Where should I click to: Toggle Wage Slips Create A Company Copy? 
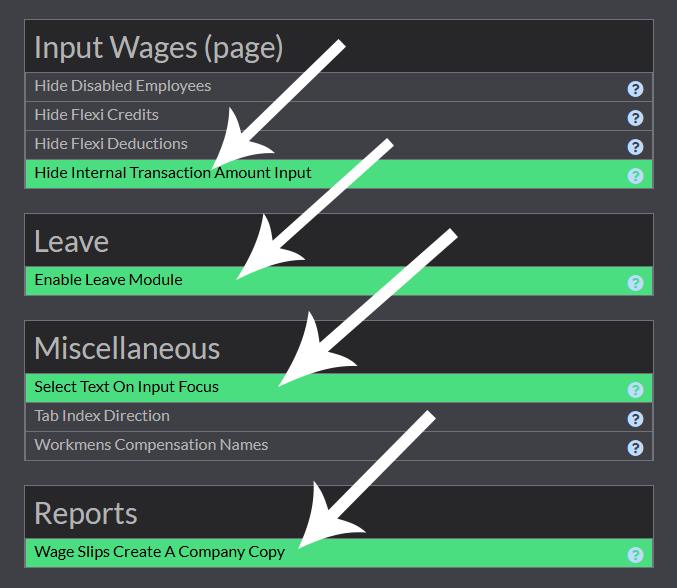(x=159, y=552)
